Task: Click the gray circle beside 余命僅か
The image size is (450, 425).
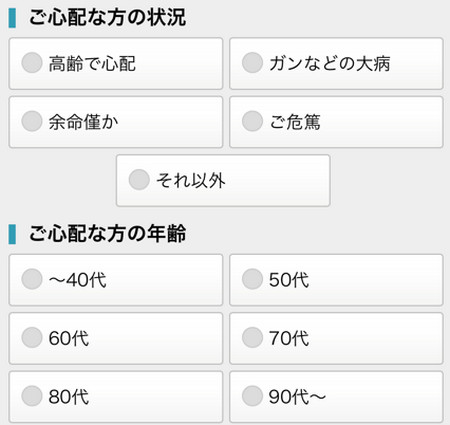Action: [32, 121]
